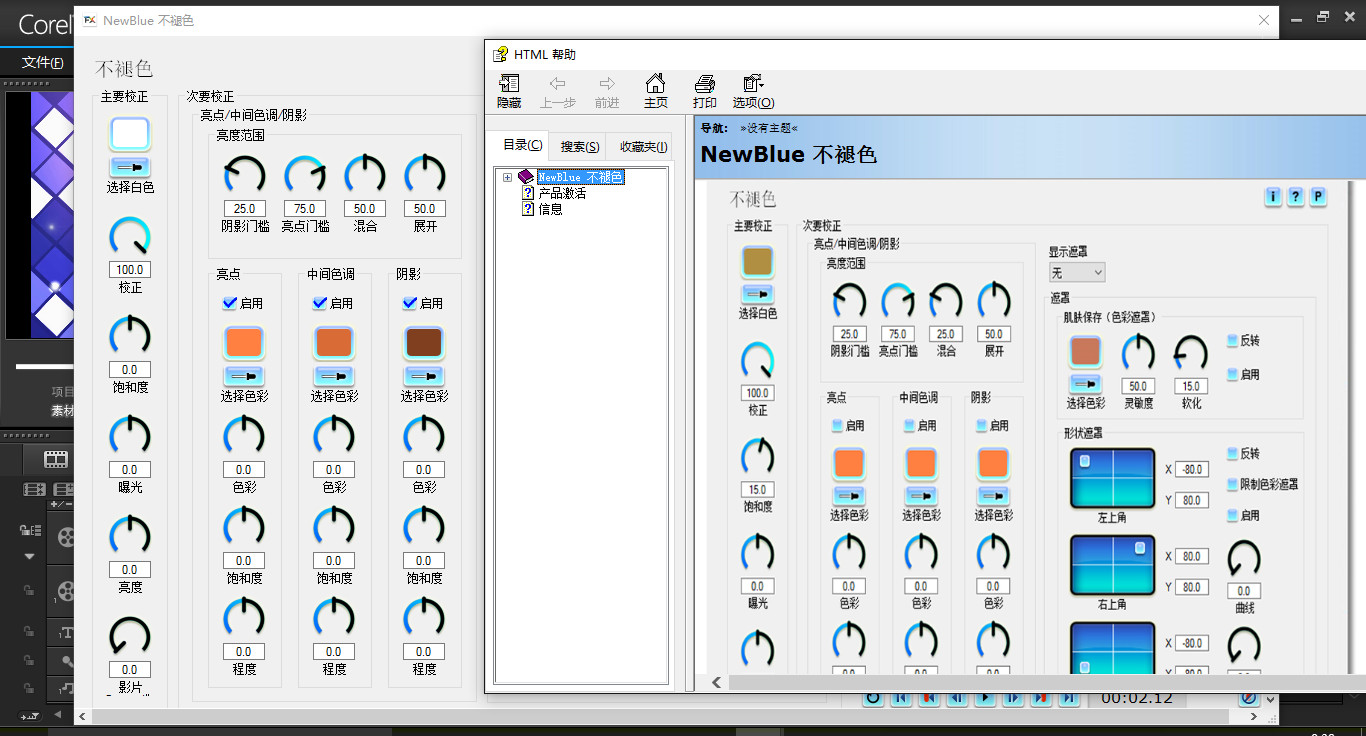Viewport: 1366px width, 736px height.
Task: Click the Home (主页) icon in HTML Help
Action: point(655,91)
